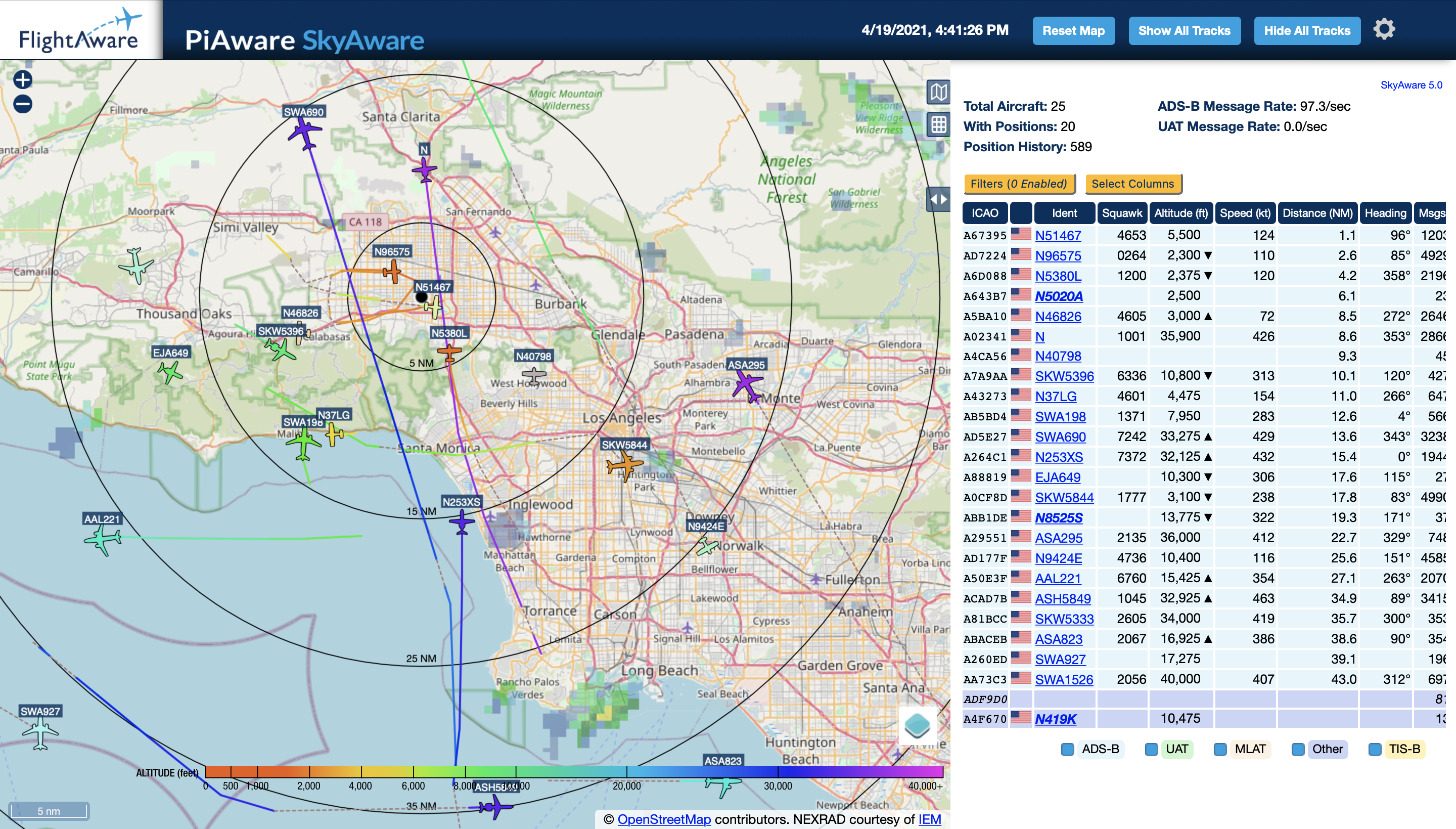Select the N51467 aircraft icon near the center
This screenshot has width=1456, height=829.
point(434,308)
